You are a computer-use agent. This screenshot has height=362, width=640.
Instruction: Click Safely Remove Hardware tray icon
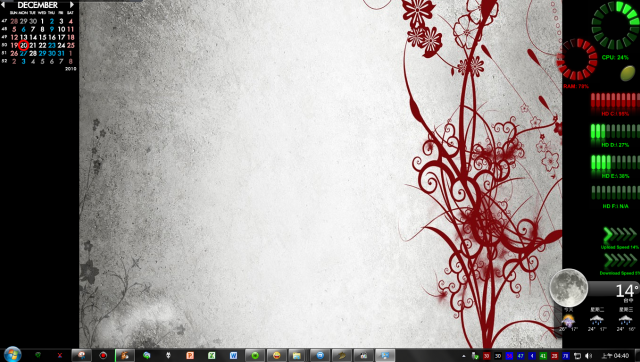coord(475,356)
